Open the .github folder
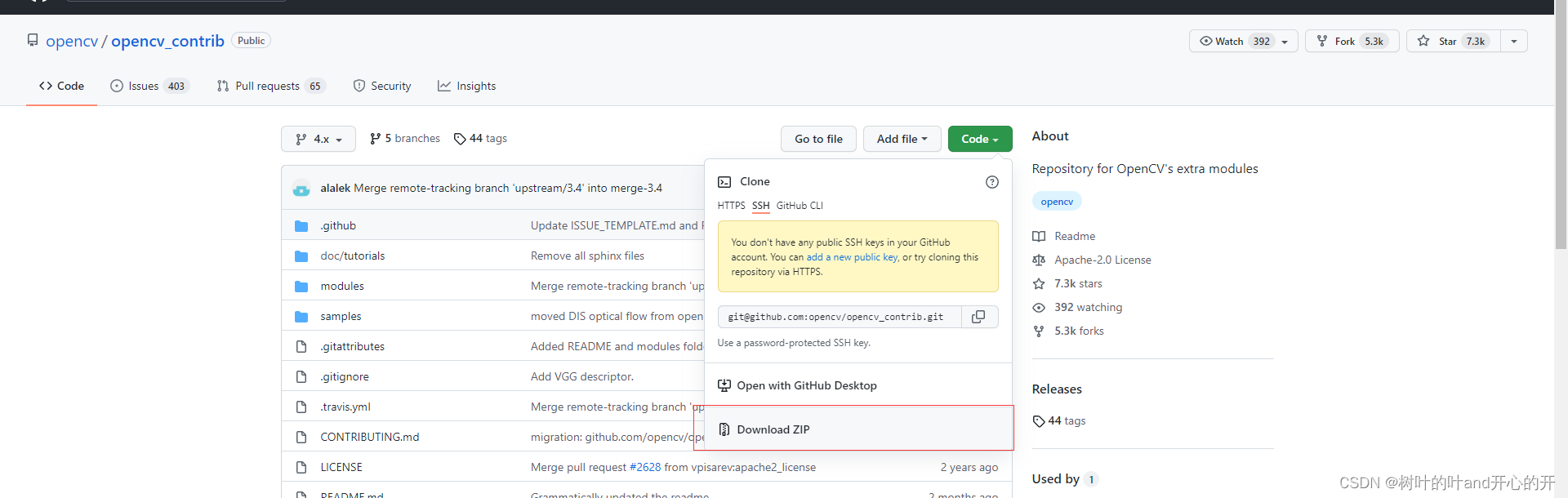Image resolution: width=1568 pixels, height=498 pixels. pos(338,225)
